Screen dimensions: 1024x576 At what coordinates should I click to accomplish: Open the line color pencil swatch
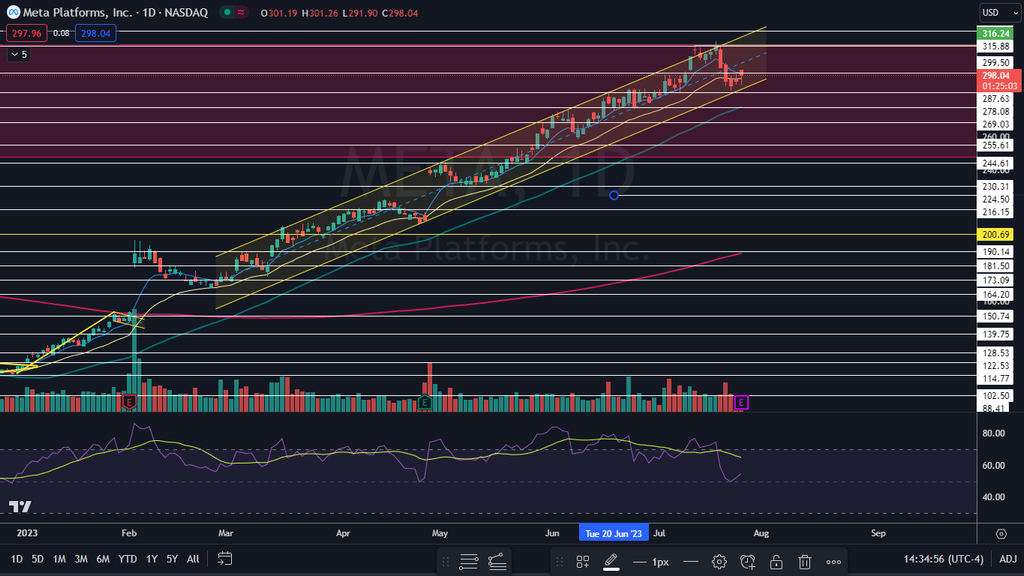coord(610,562)
